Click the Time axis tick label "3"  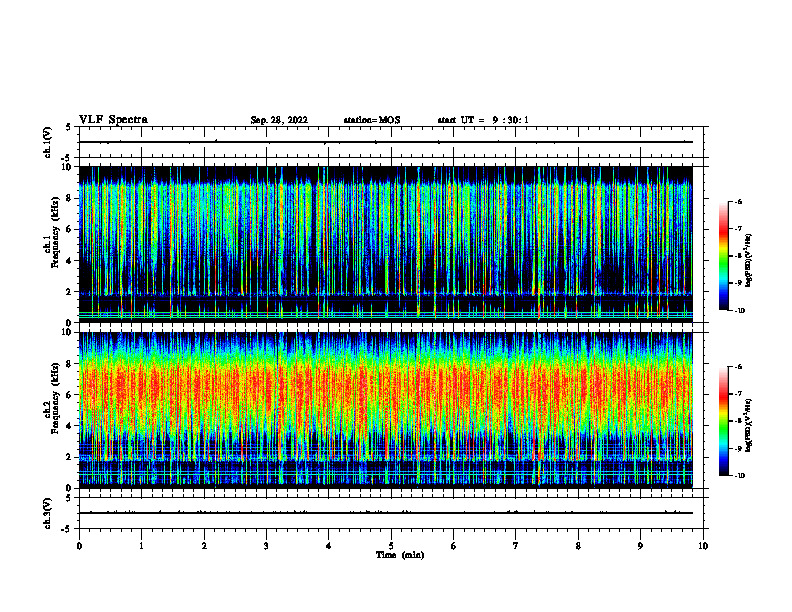pyautogui.click(x=266, y=546)
